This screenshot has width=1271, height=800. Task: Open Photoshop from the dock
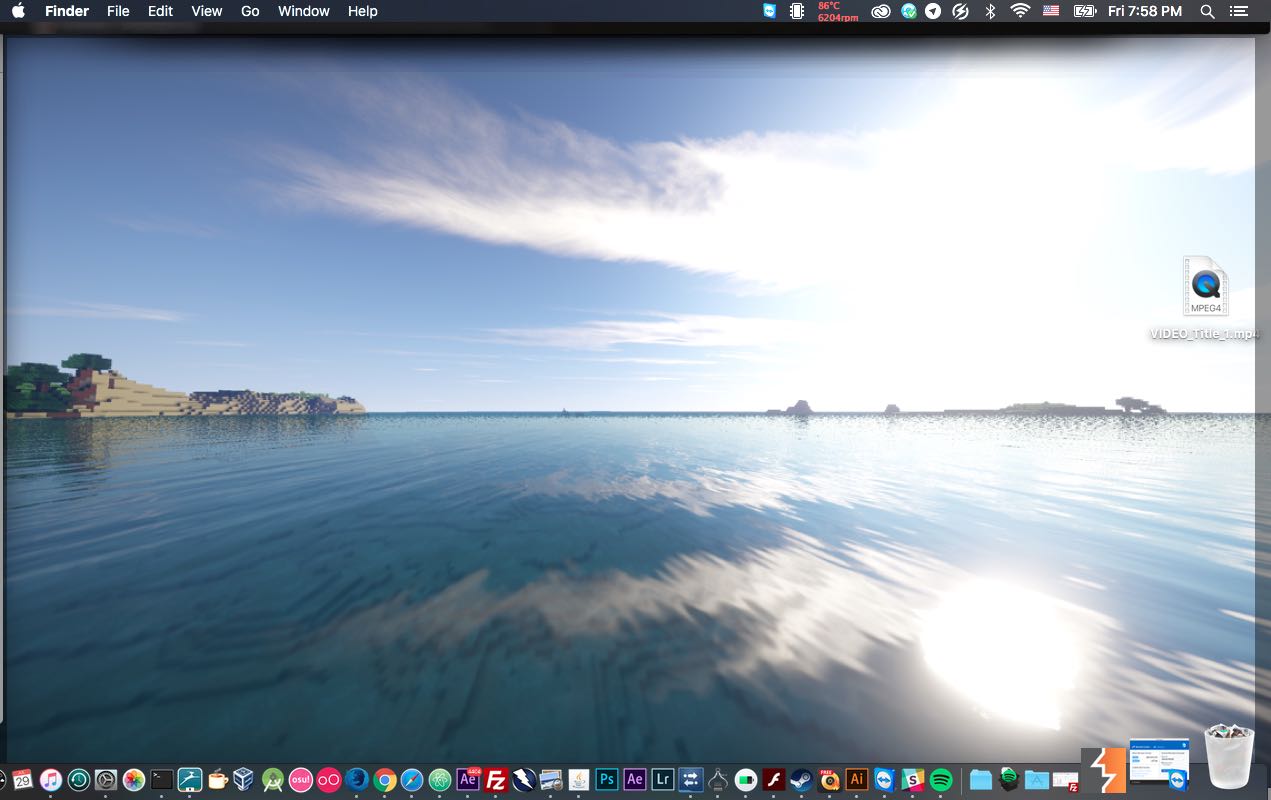pos(606,780)
